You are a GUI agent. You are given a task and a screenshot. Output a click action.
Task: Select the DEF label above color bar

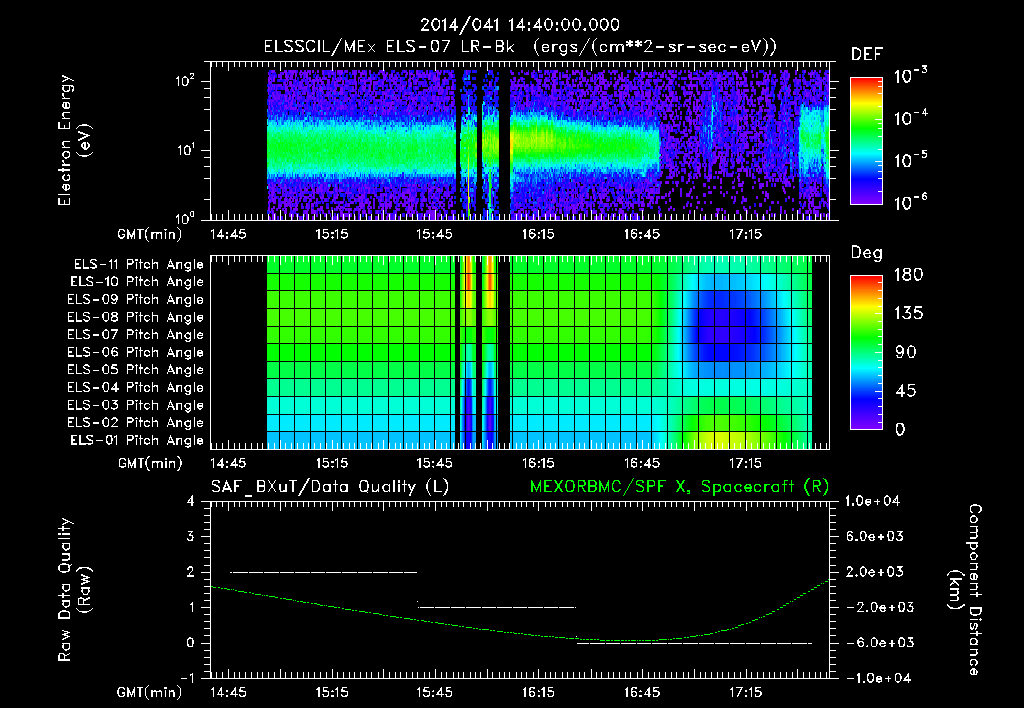pyautogui.click(x=867, y=54)
